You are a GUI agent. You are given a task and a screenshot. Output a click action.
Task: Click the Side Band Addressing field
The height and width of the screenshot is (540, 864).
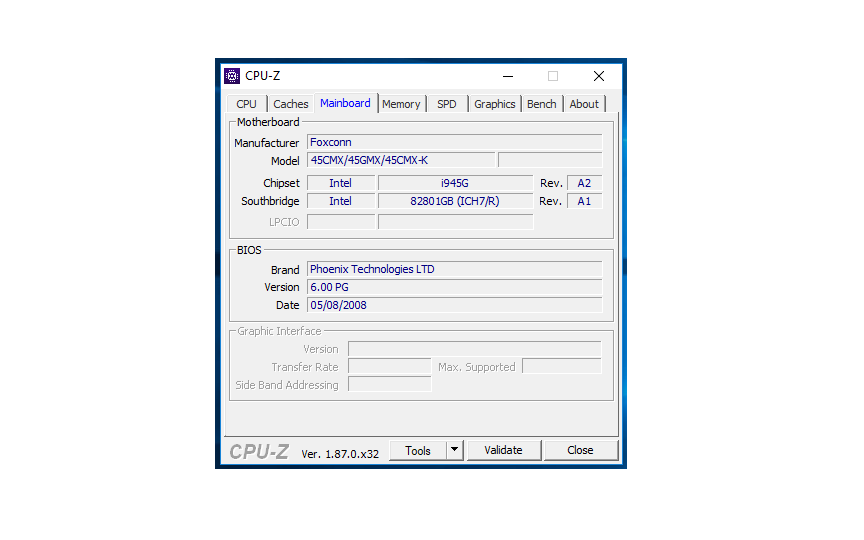click(390, 385)
